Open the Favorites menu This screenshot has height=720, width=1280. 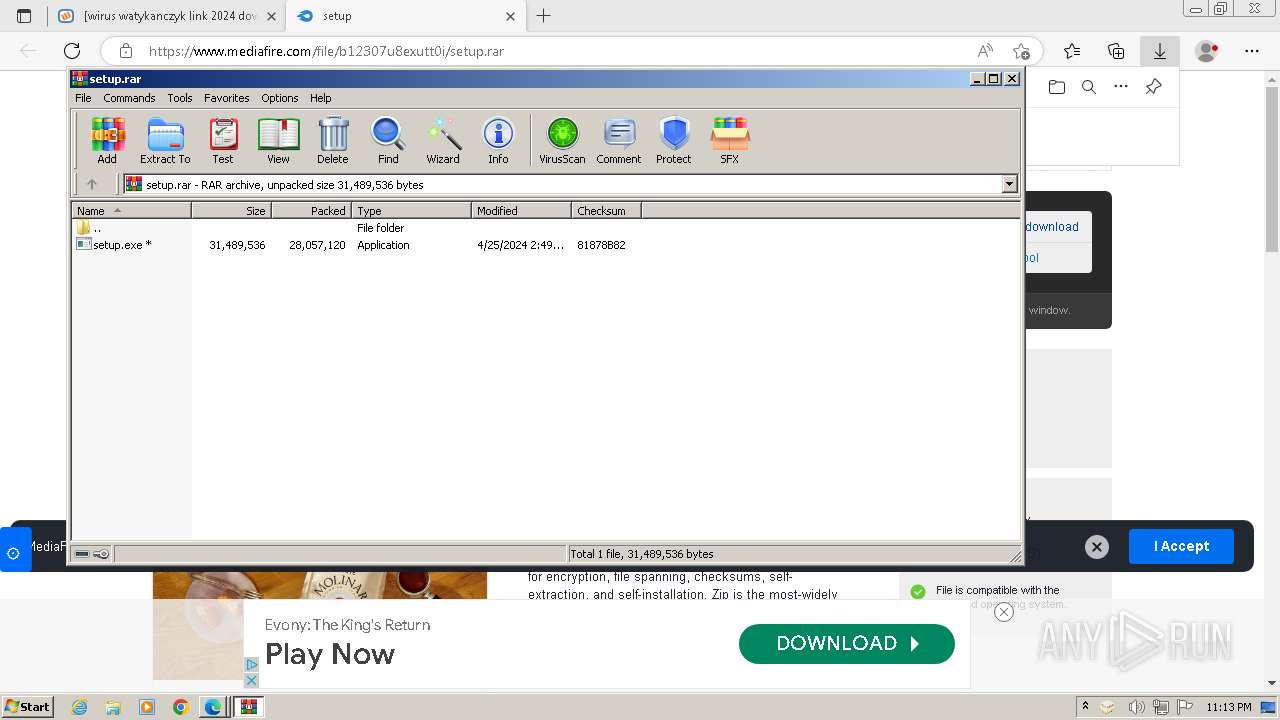[x=227, y=98]
